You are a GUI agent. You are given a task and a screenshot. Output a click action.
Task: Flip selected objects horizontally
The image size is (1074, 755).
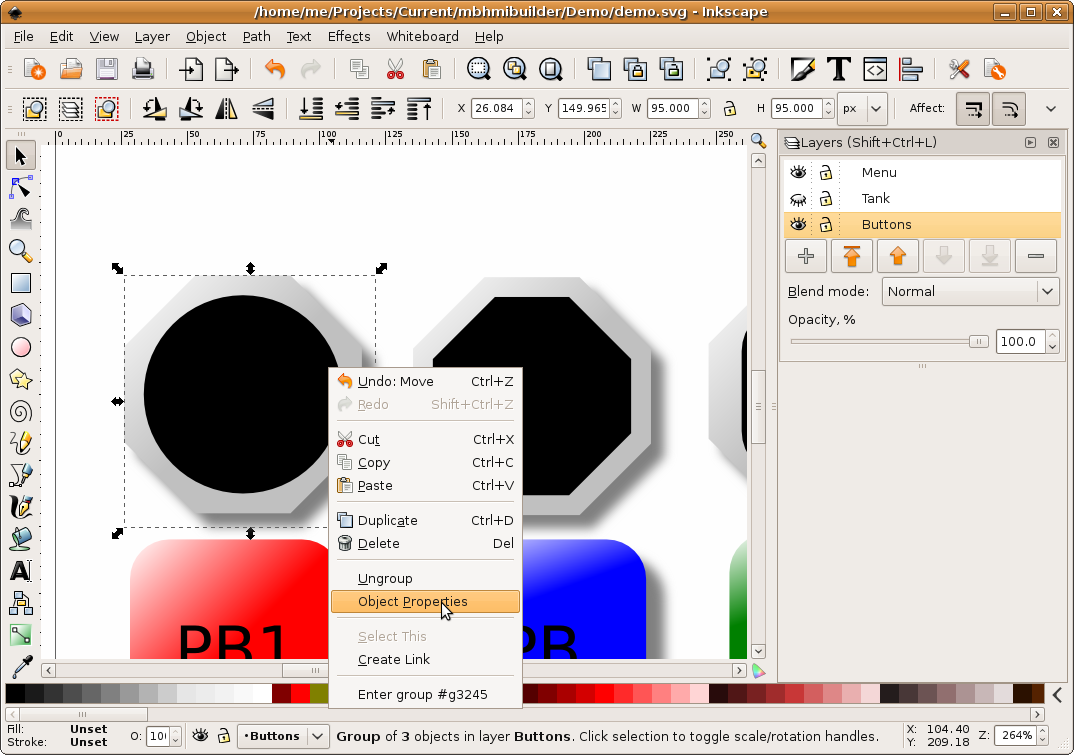227,108
